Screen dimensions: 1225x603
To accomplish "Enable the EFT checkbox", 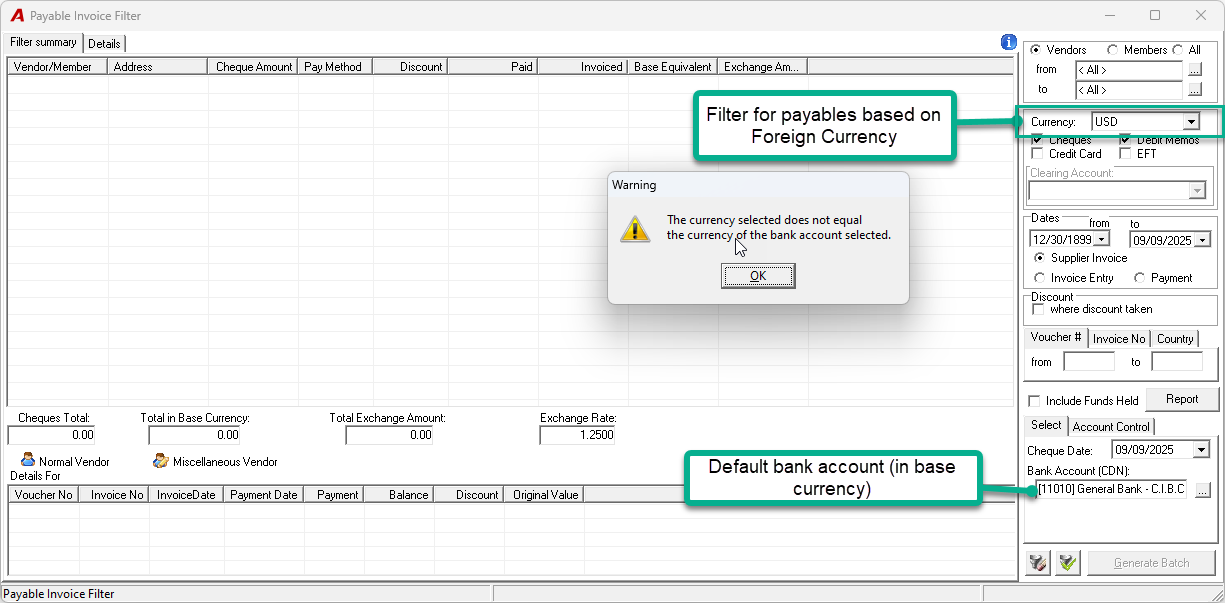I will click(x=1125, y=154).
